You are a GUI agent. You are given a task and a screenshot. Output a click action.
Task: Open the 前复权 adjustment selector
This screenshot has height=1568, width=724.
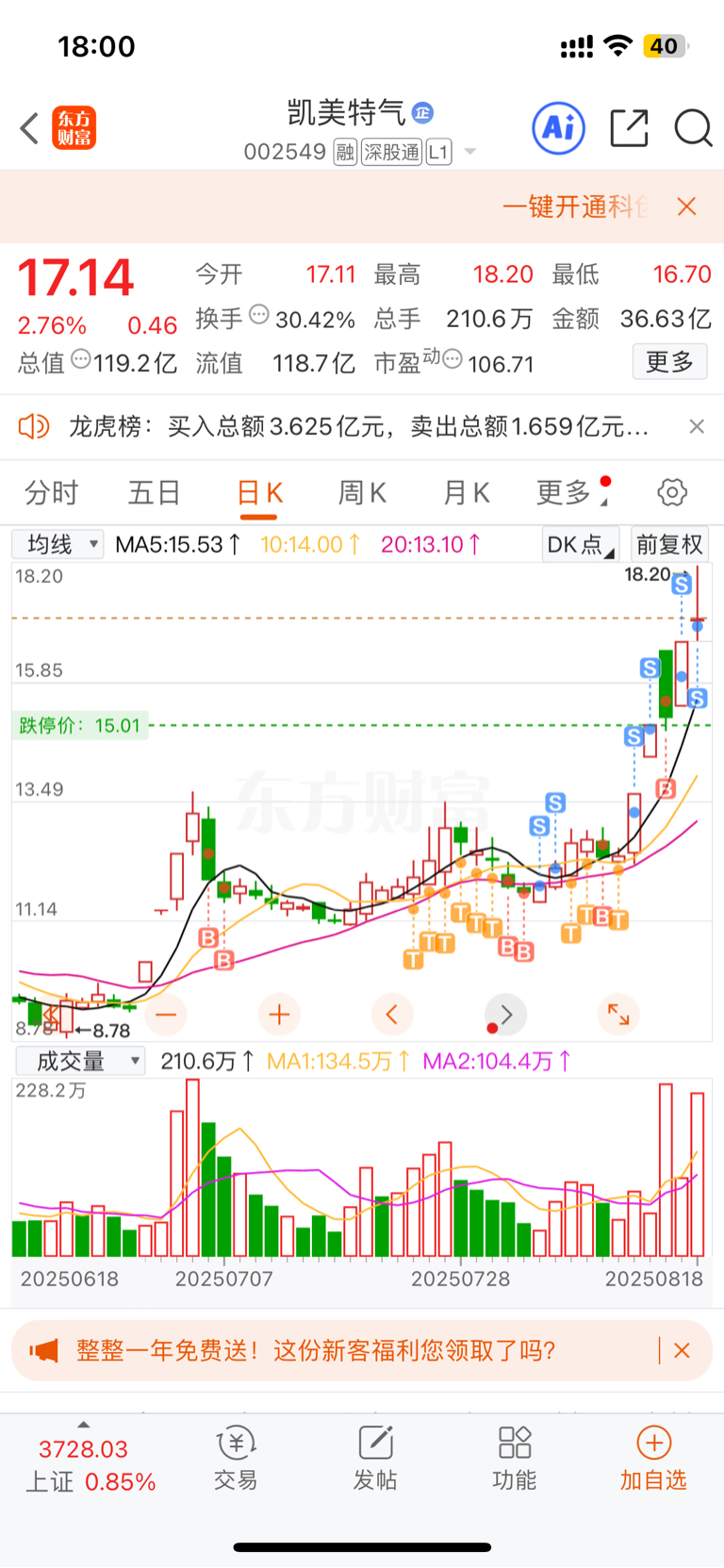669,544
